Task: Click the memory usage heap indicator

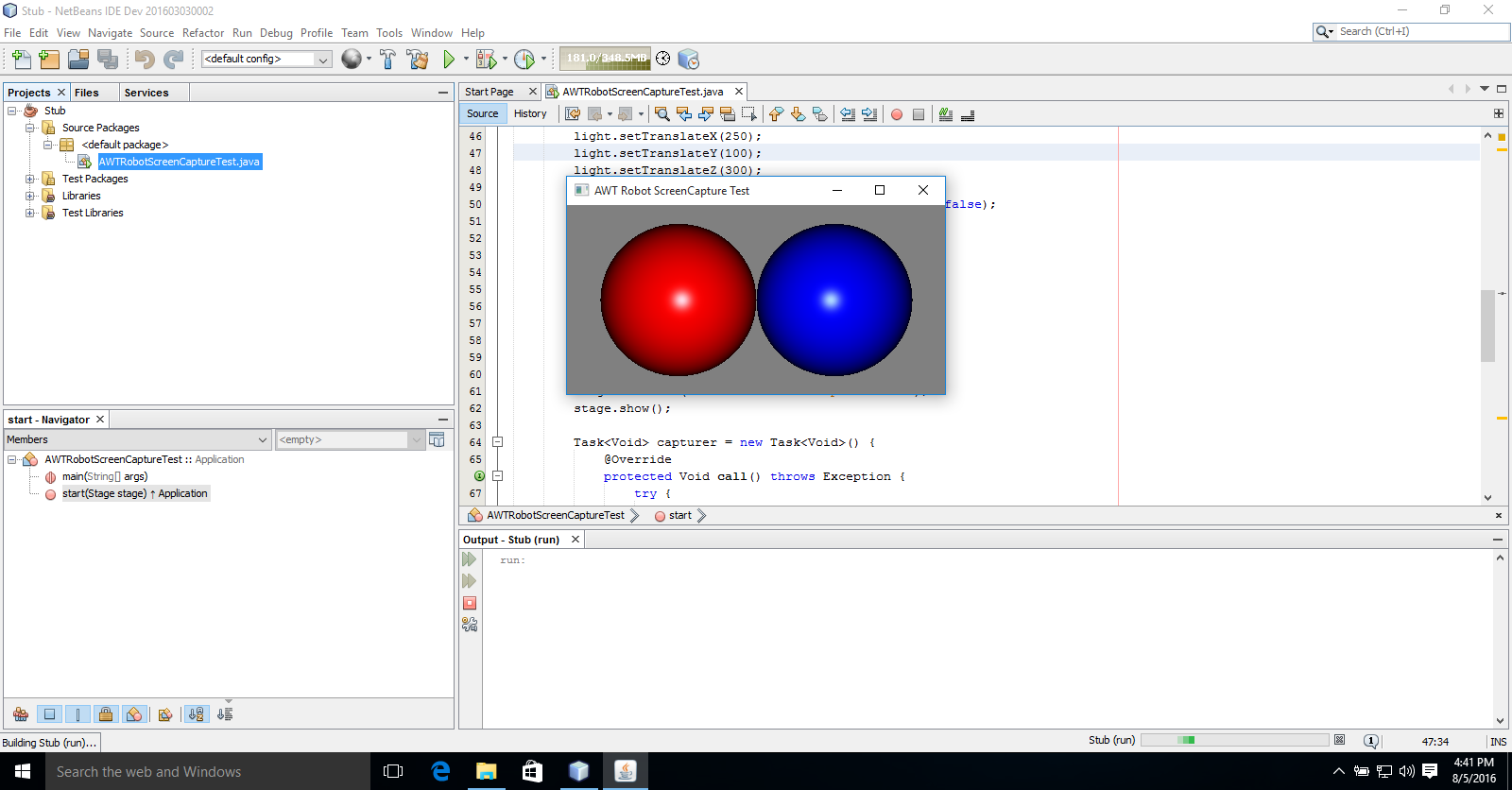Action: click(x=605, y=59)
